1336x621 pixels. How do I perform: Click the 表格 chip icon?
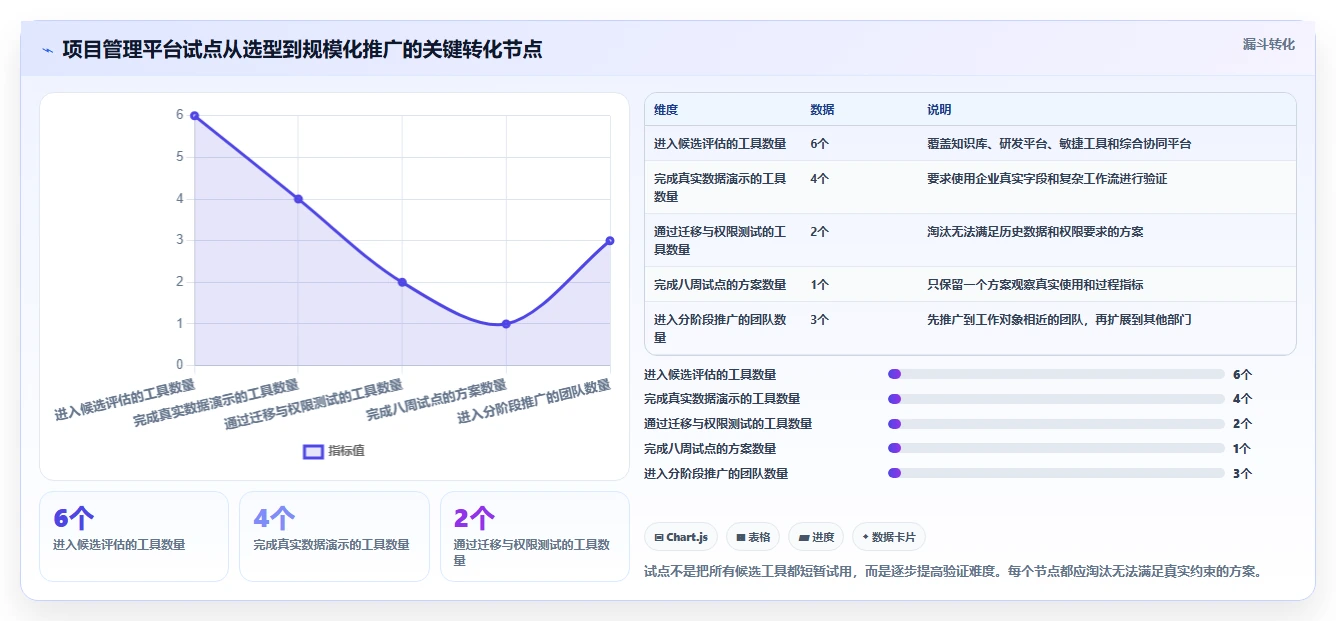click(741, 537)
